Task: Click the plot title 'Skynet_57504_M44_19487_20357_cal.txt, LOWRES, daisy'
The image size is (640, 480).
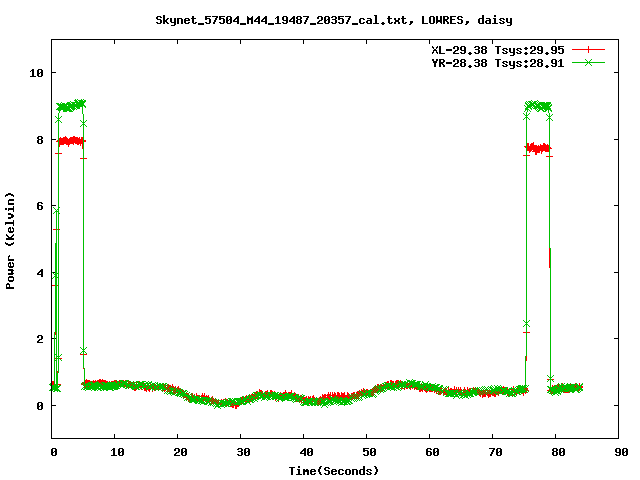Action: [x=334, y=20]
